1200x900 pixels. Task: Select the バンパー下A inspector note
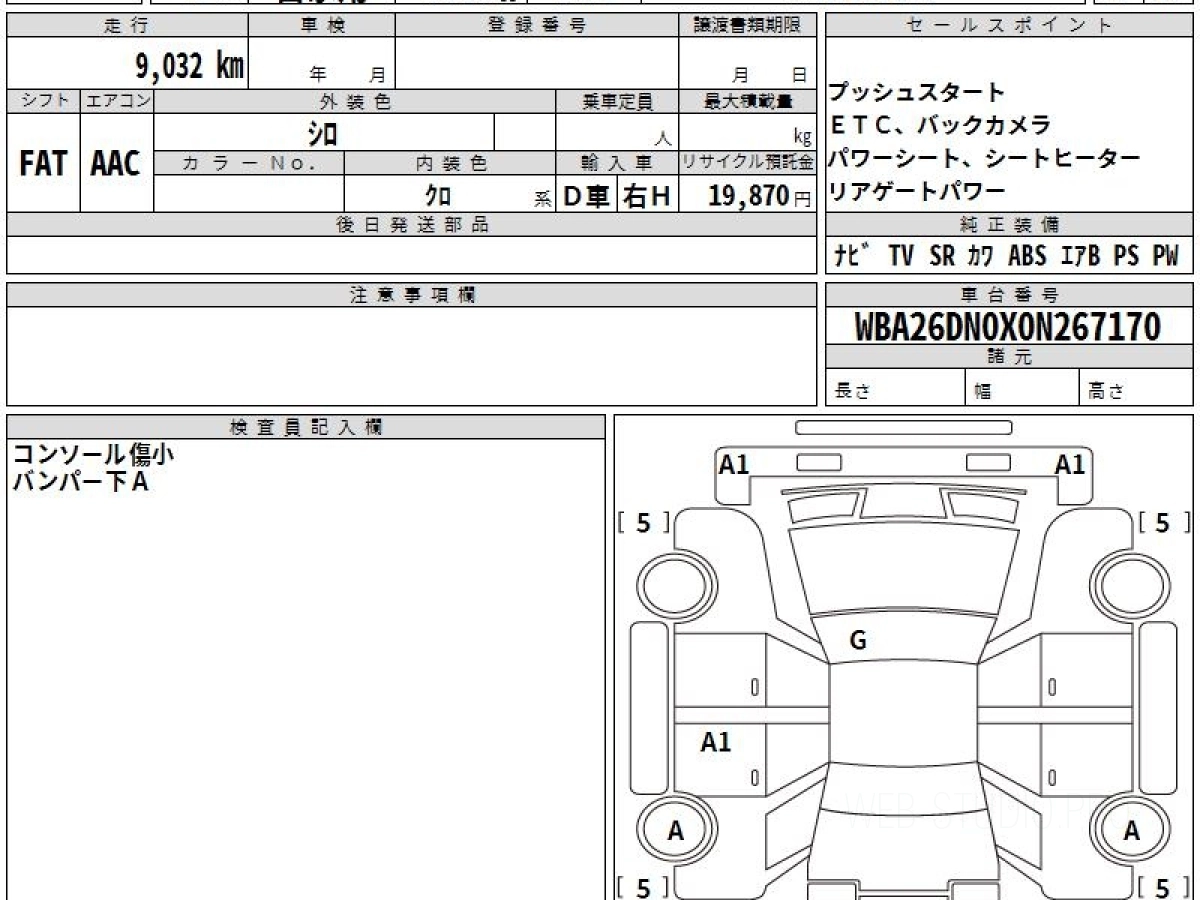point(80,481)
